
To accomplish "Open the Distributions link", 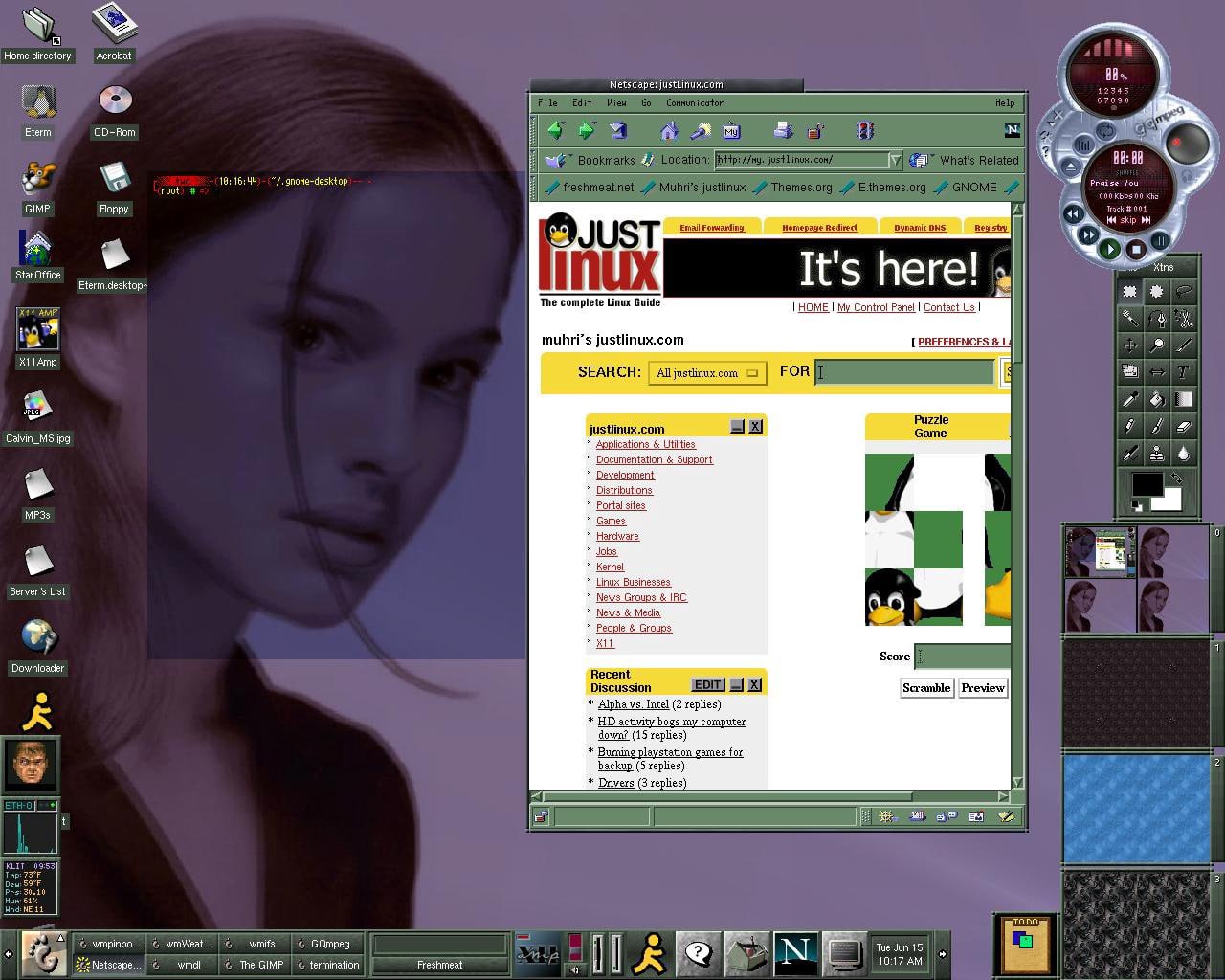I will coord(624,490).
